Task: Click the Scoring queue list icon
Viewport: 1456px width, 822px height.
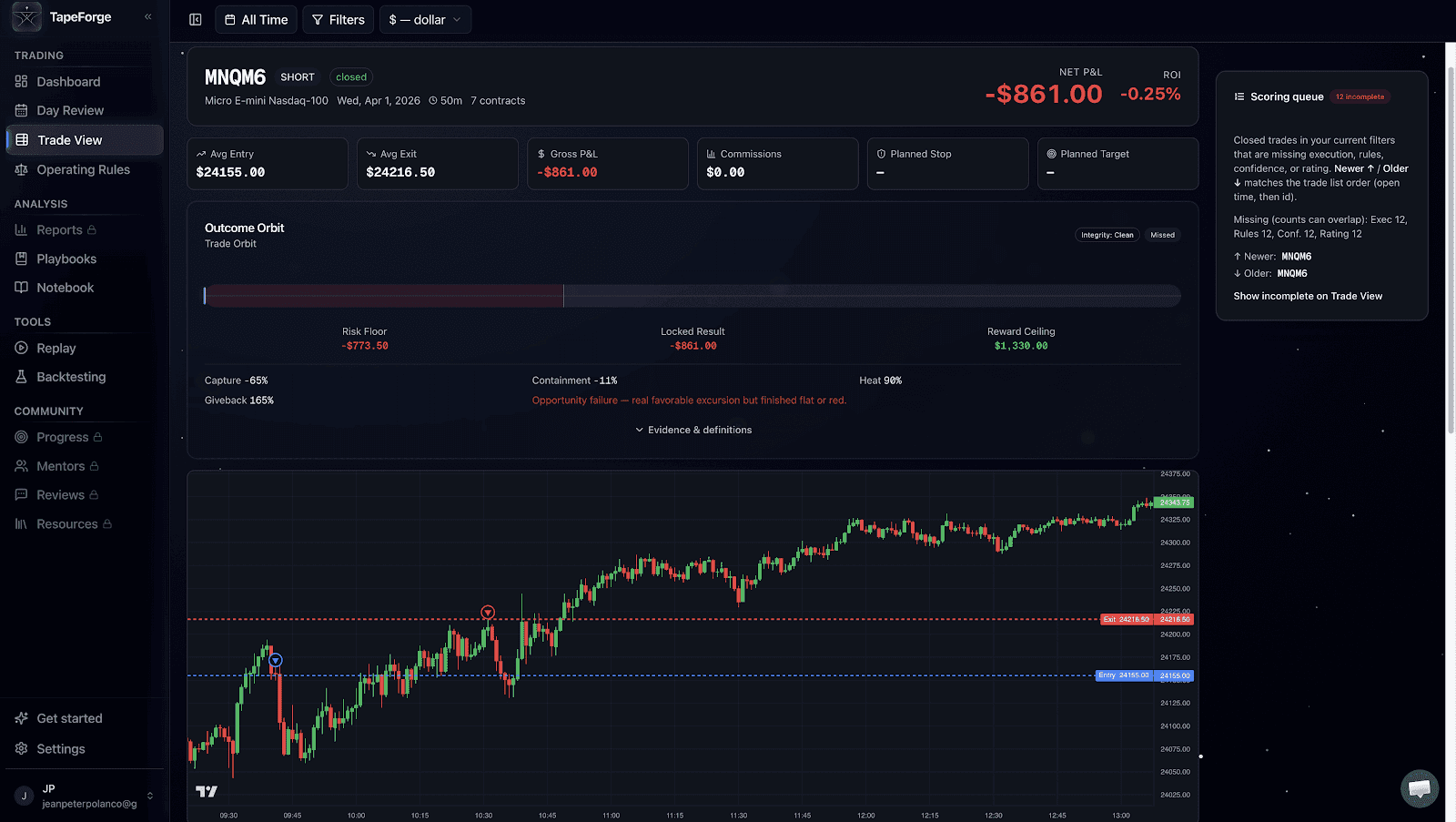Action: click(1239, 96)
